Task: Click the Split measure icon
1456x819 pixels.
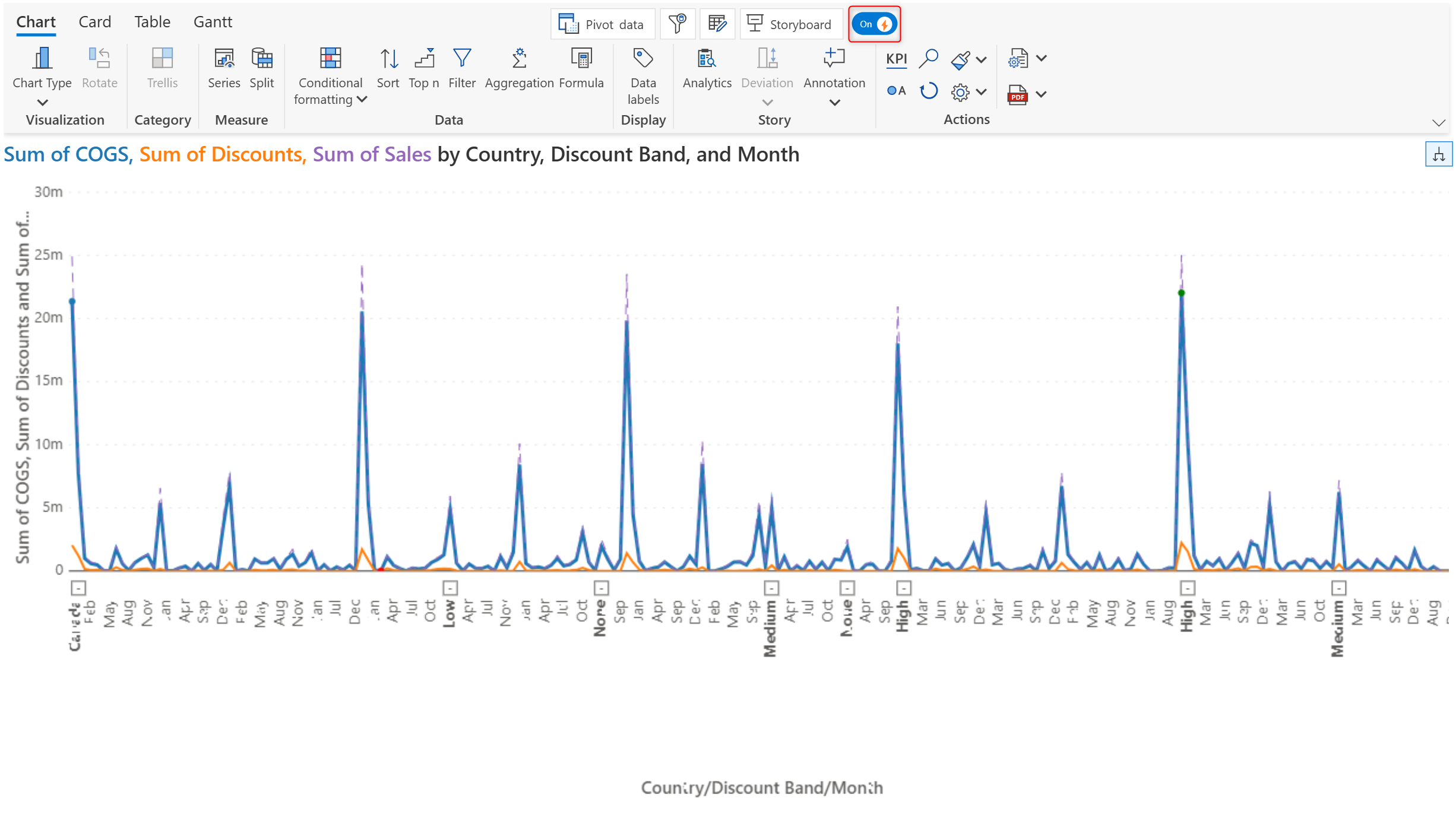Action: pyautogui.click(x=261, y=59)
